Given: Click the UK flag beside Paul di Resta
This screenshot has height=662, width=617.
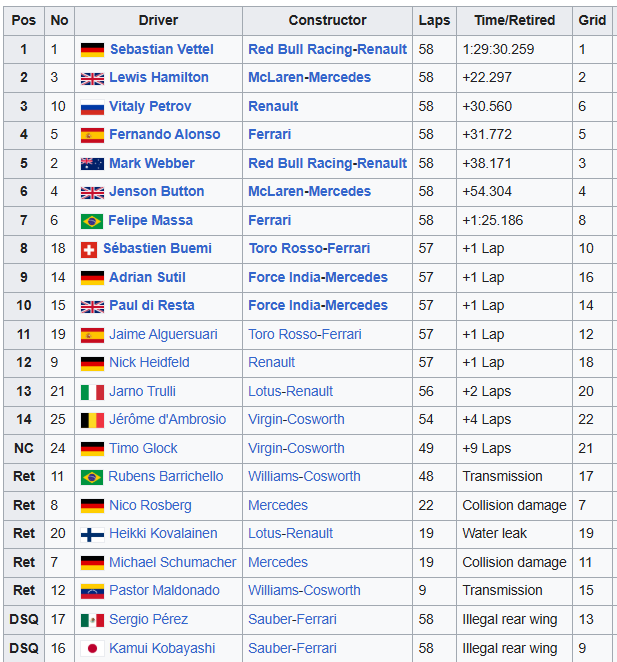Looking at the screenshot, I should (x=92, y=307).
